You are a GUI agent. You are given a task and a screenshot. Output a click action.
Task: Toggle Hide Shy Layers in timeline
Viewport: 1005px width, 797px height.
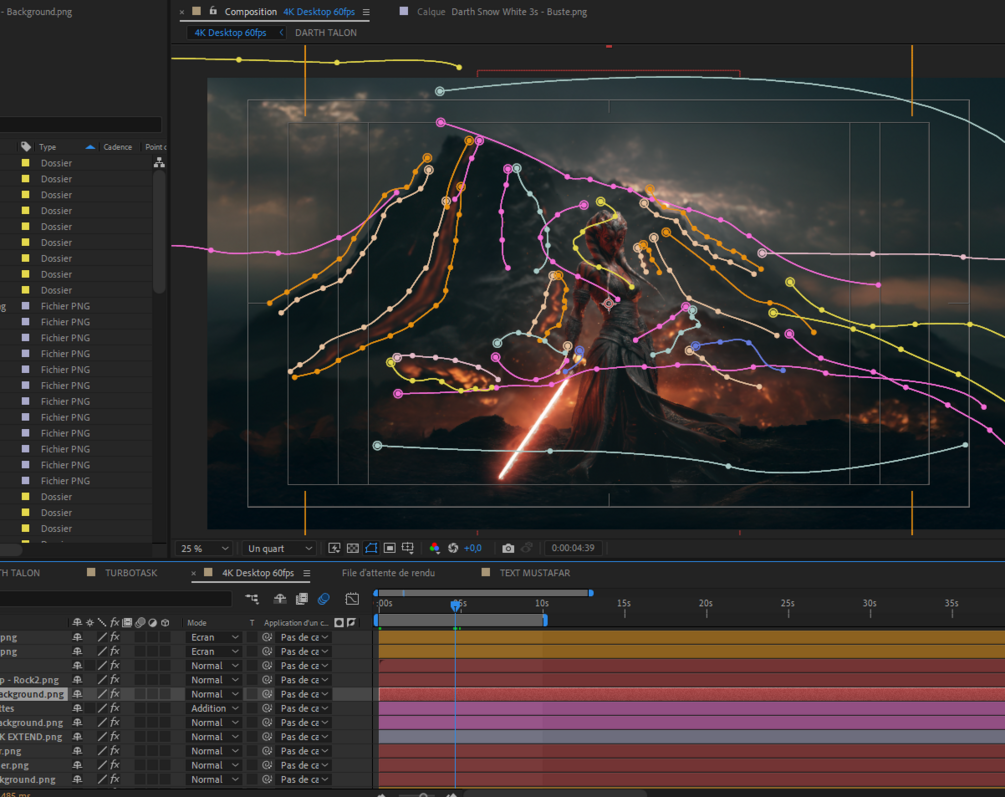279,599
